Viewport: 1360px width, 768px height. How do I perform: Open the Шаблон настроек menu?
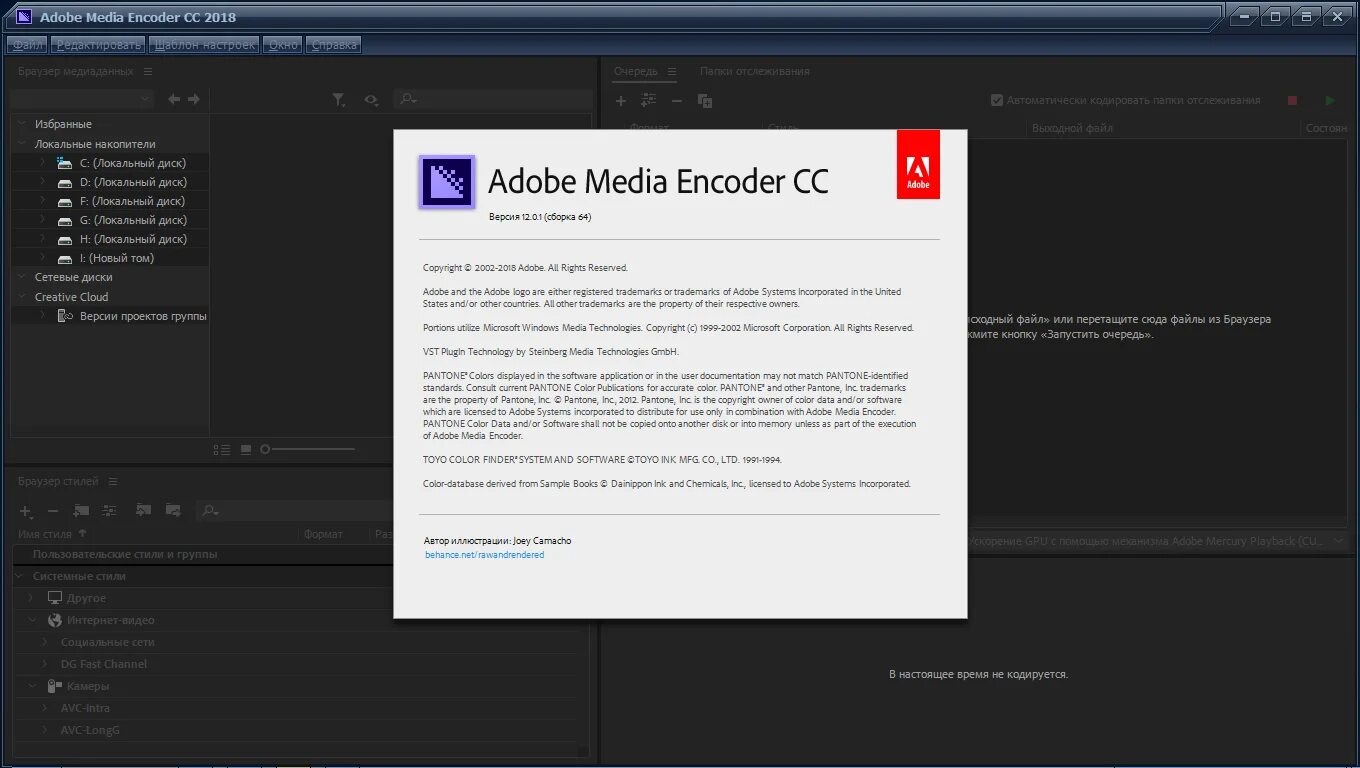pyautogui.click(x=204, y=45)
